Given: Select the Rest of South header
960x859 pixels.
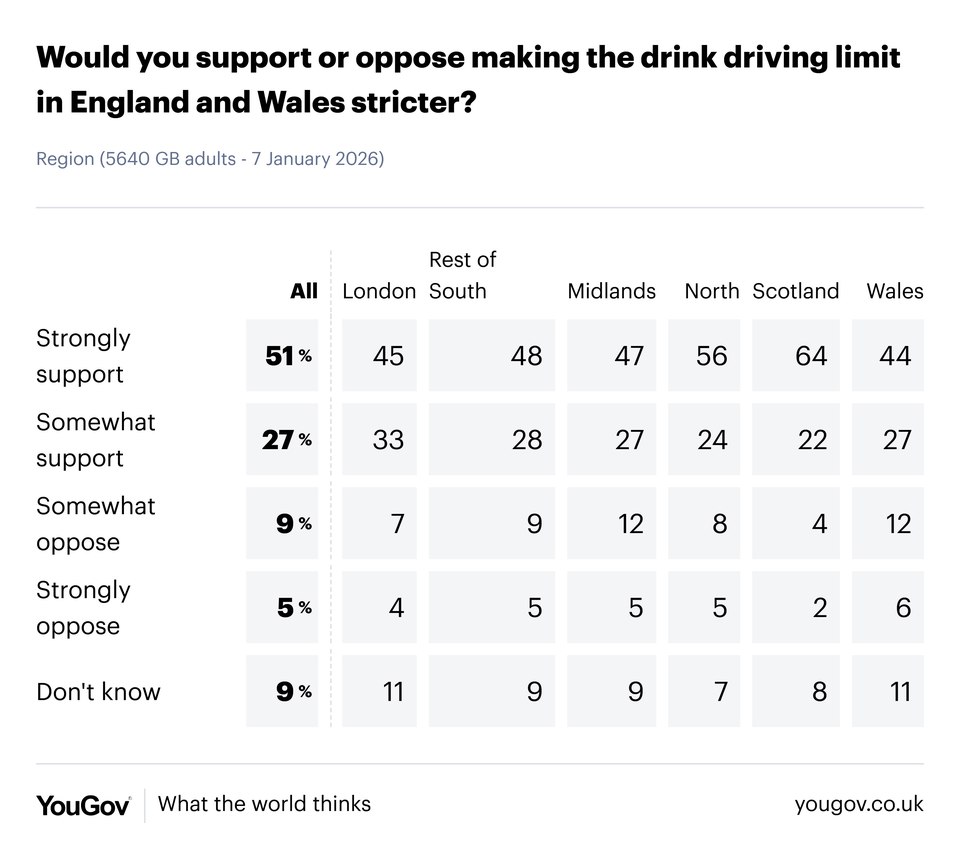Looking at the screenshot, I should (x=463, y=275).
